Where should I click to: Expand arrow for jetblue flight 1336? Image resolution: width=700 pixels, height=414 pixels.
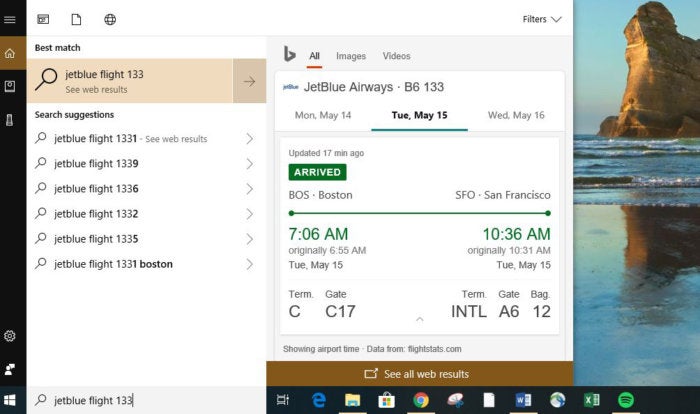(250, 188)
